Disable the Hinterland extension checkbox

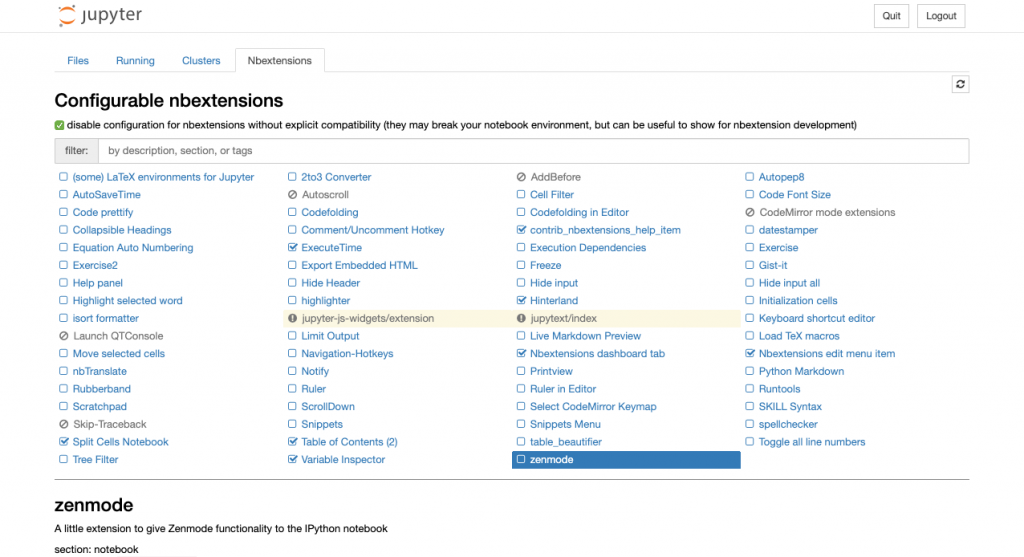coord(521,301)
